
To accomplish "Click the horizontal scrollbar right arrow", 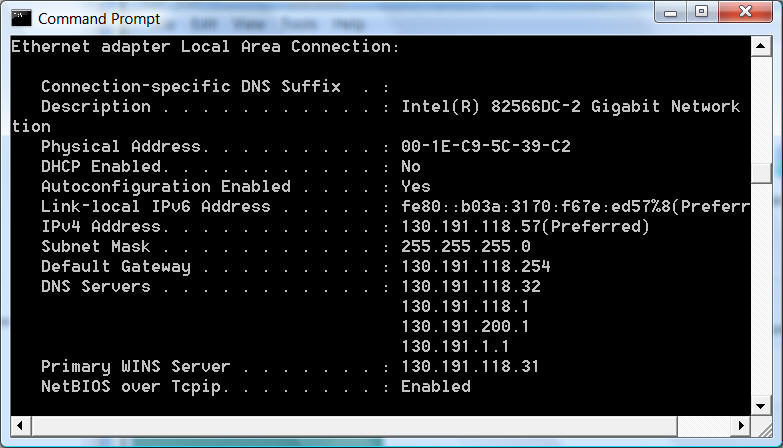I will pyautogui.click(x=741, y=426).
